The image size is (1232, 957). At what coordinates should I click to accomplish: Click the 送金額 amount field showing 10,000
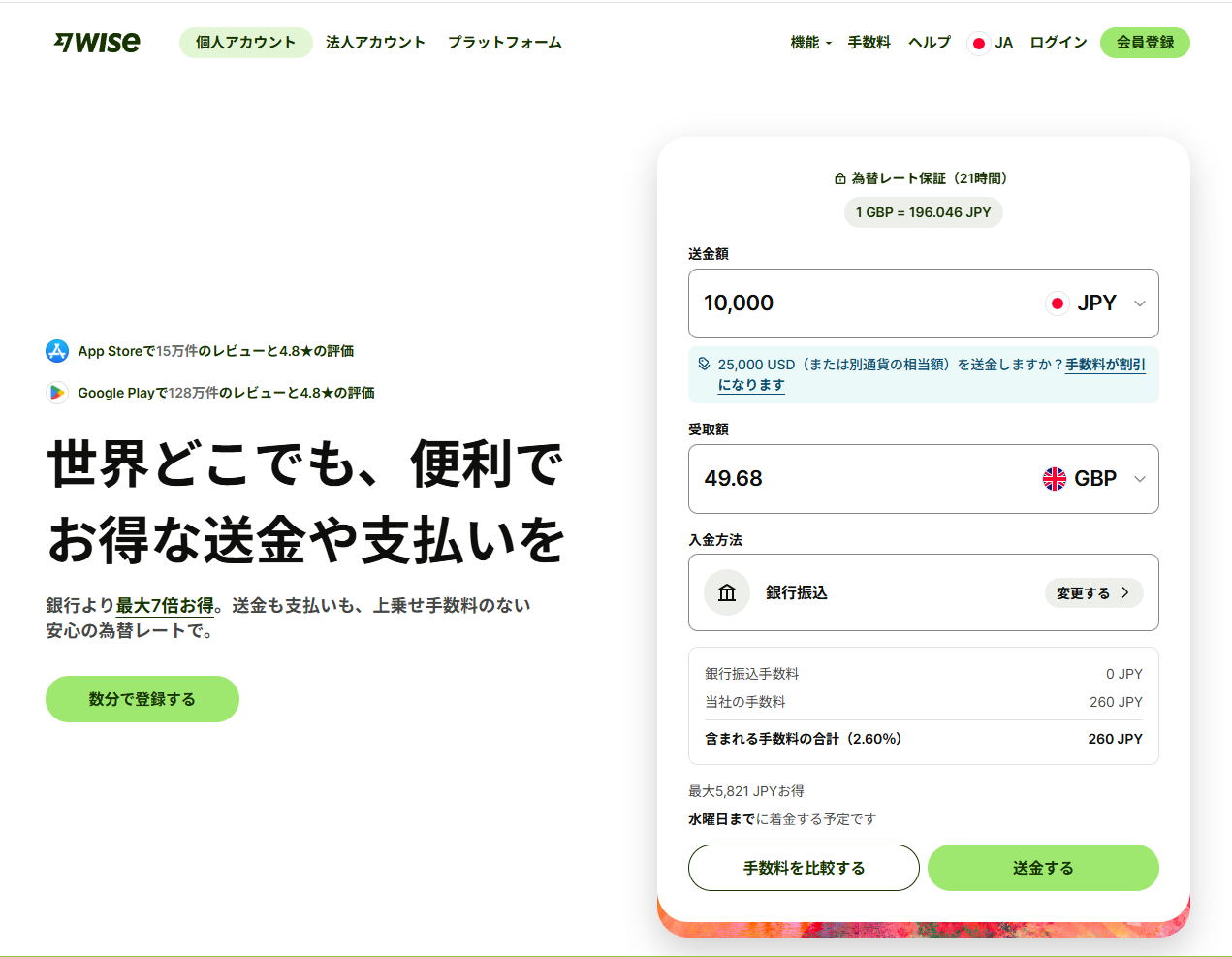click(x=924, y=303)
